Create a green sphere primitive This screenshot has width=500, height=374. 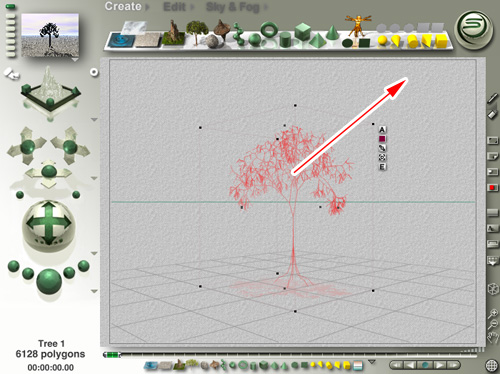point(255,40)
